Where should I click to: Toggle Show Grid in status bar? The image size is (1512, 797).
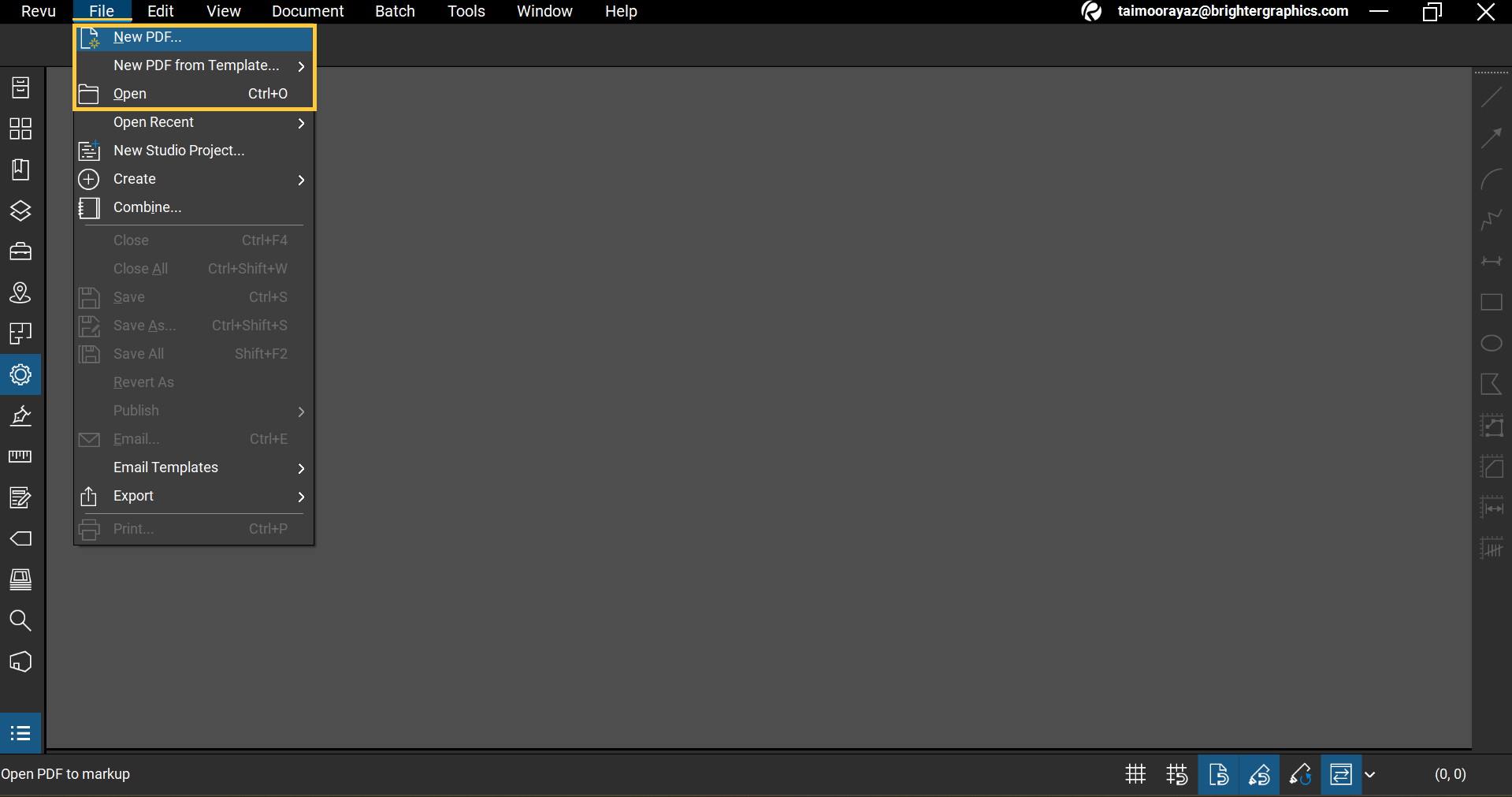tap(1135, 774)
